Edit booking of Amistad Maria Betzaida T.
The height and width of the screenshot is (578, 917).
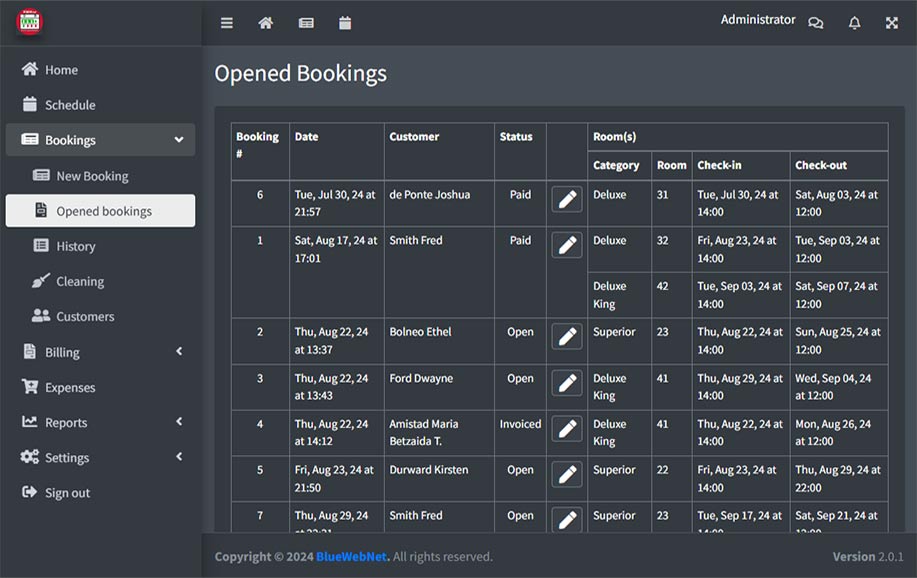(x=567, y=428)
